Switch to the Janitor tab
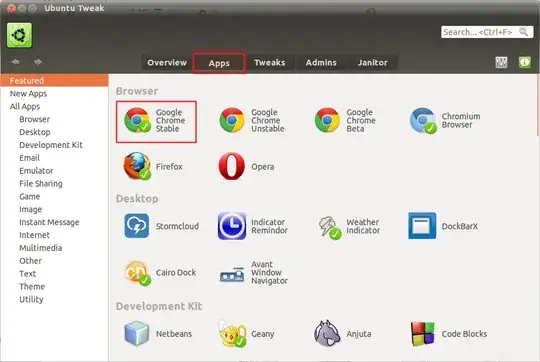Viewport: 540px width, 362px height. point(372,63)
